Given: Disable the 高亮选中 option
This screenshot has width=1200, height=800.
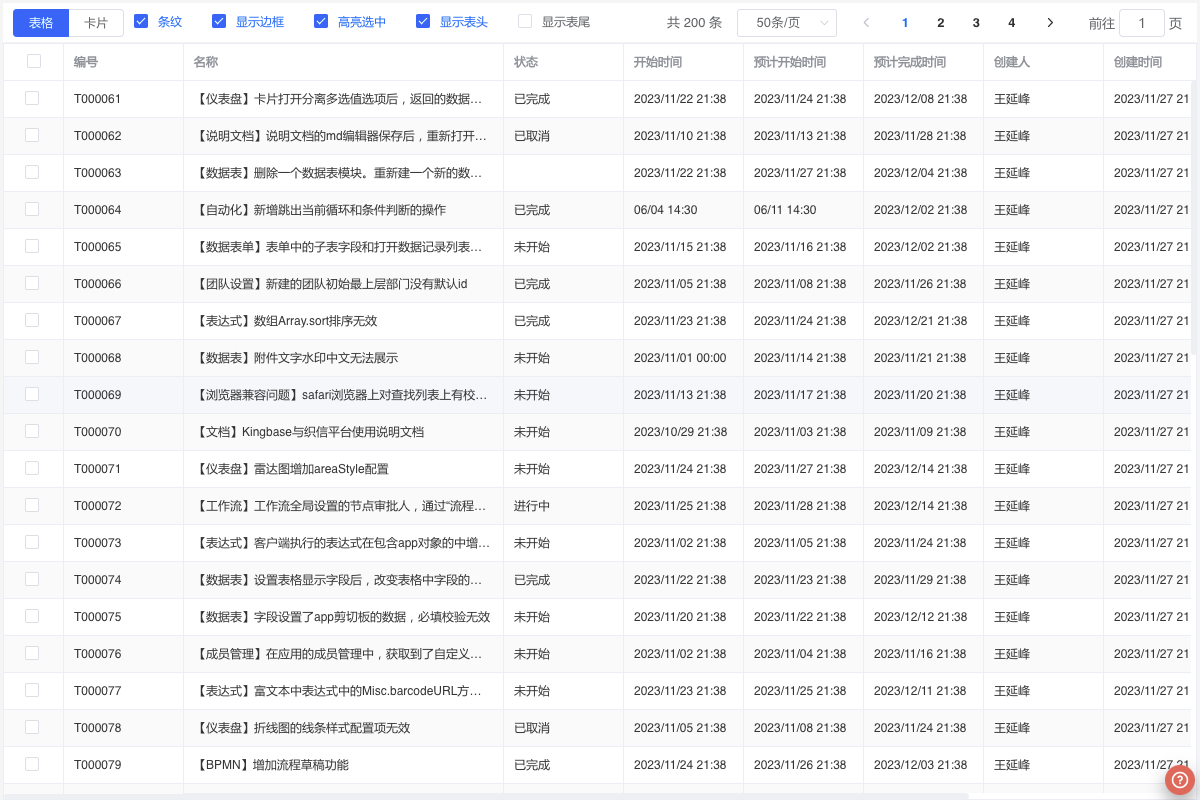Looking at the screenshot, I should pyautogui.click(x=321, y=21).
